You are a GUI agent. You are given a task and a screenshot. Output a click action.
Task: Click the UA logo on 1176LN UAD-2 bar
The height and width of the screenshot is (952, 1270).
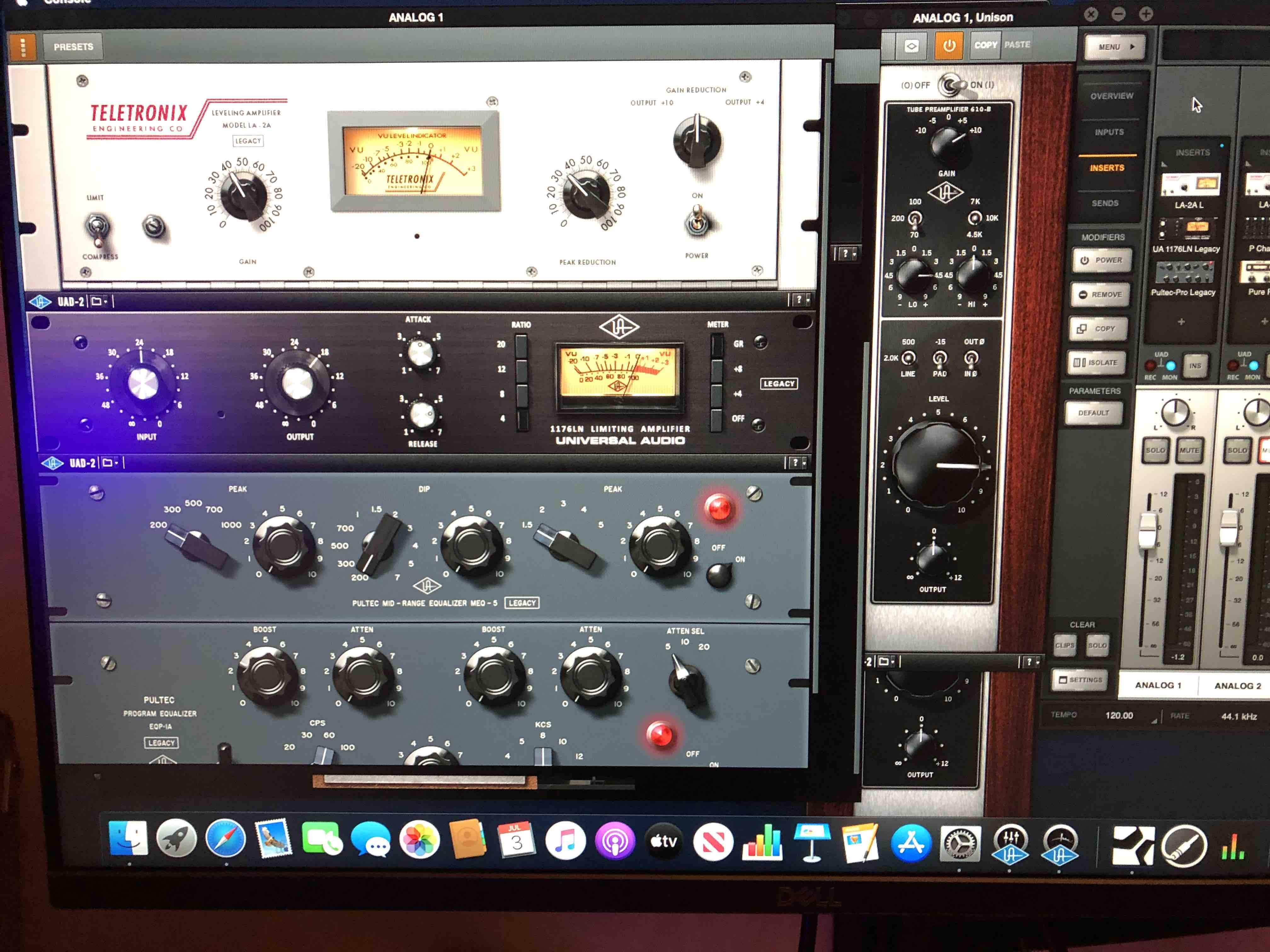40,301
